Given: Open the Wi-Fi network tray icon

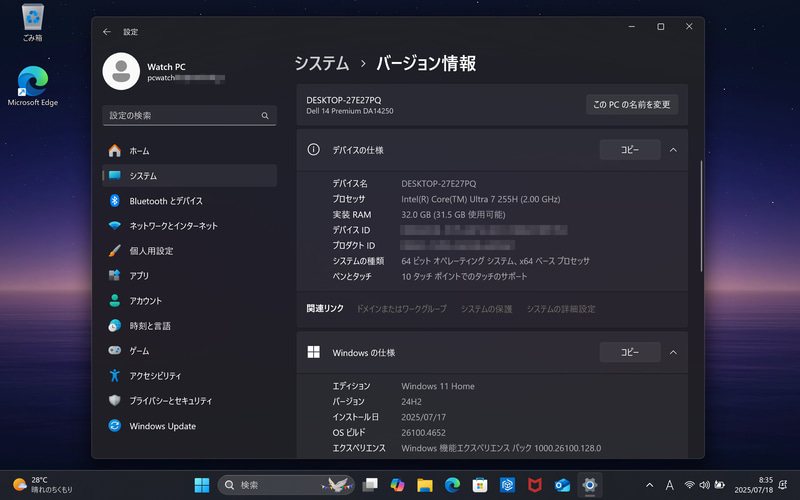Looking at the screenshot, I should click(x=689, y=485).
